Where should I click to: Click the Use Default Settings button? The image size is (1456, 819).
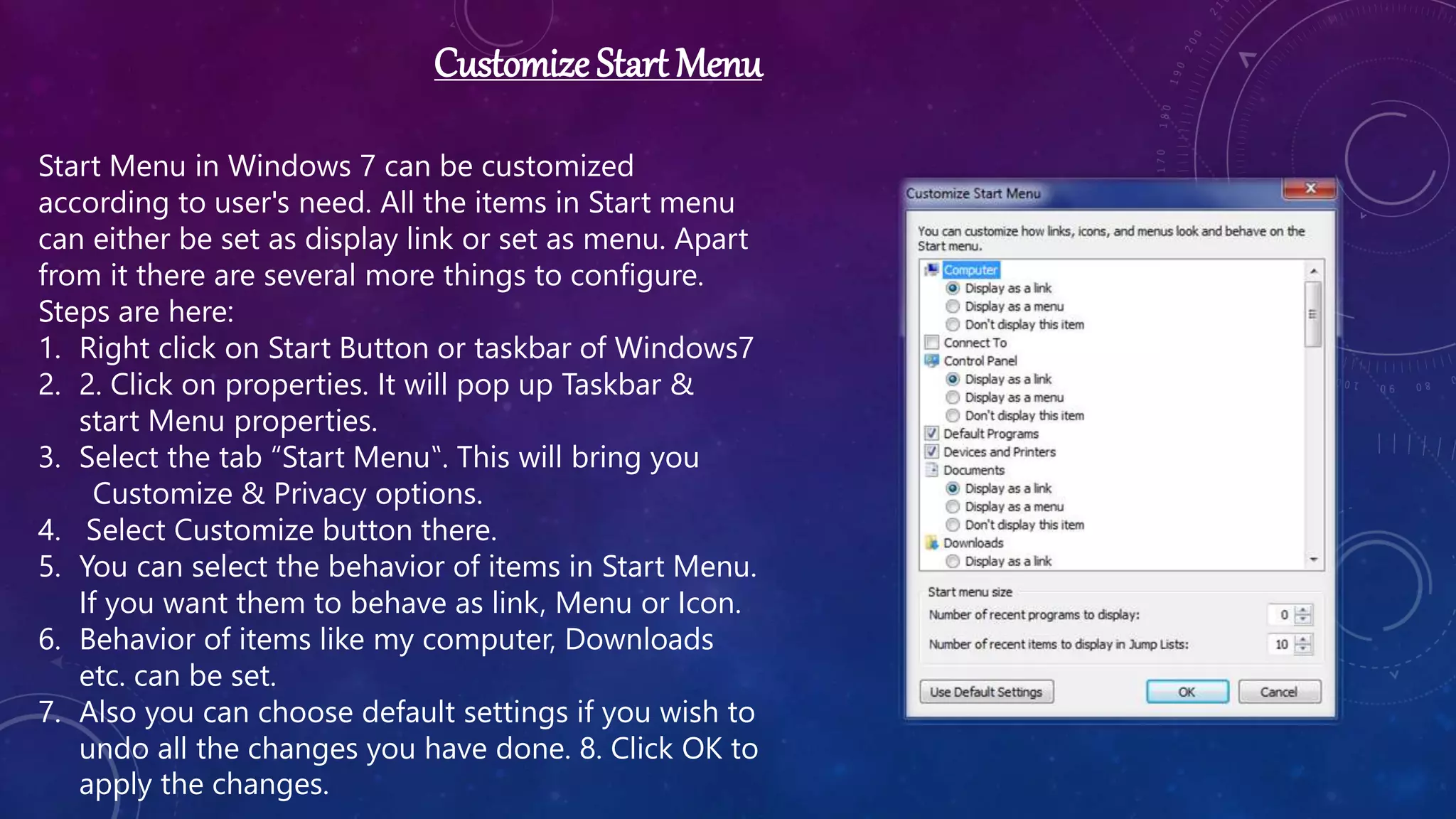(986, 692)
